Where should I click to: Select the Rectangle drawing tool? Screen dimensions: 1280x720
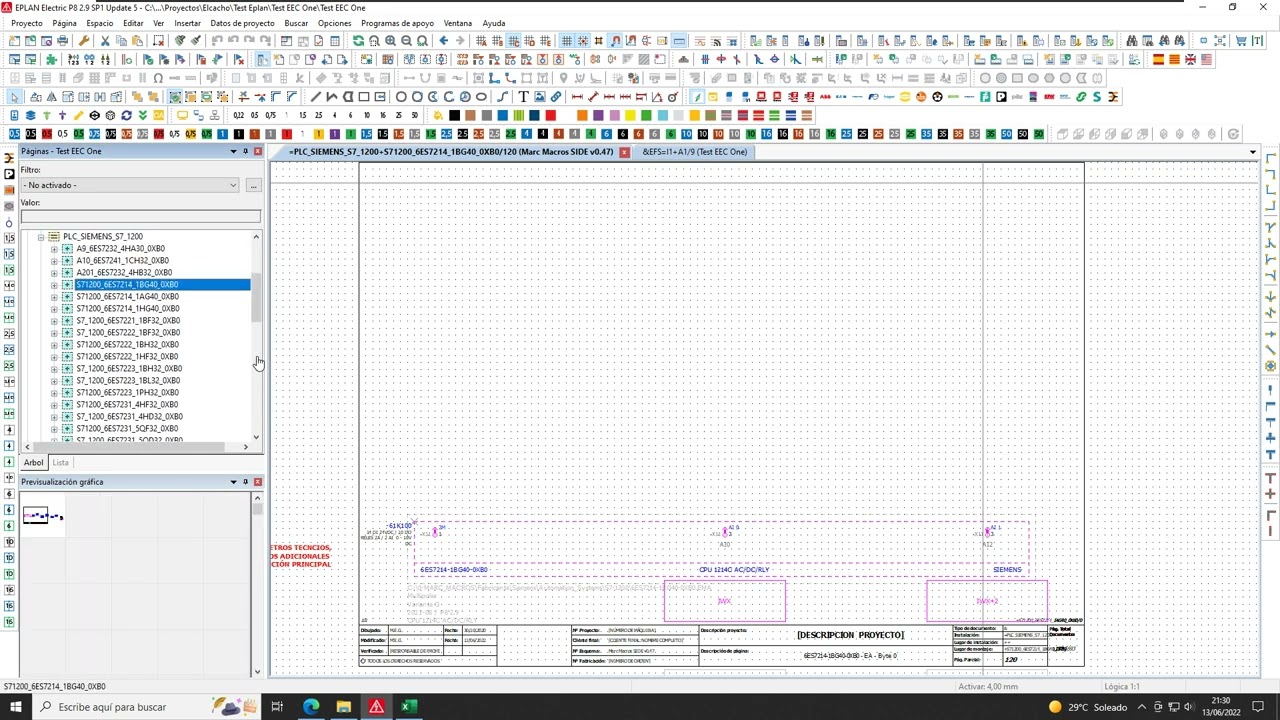[x=364, y=97]
